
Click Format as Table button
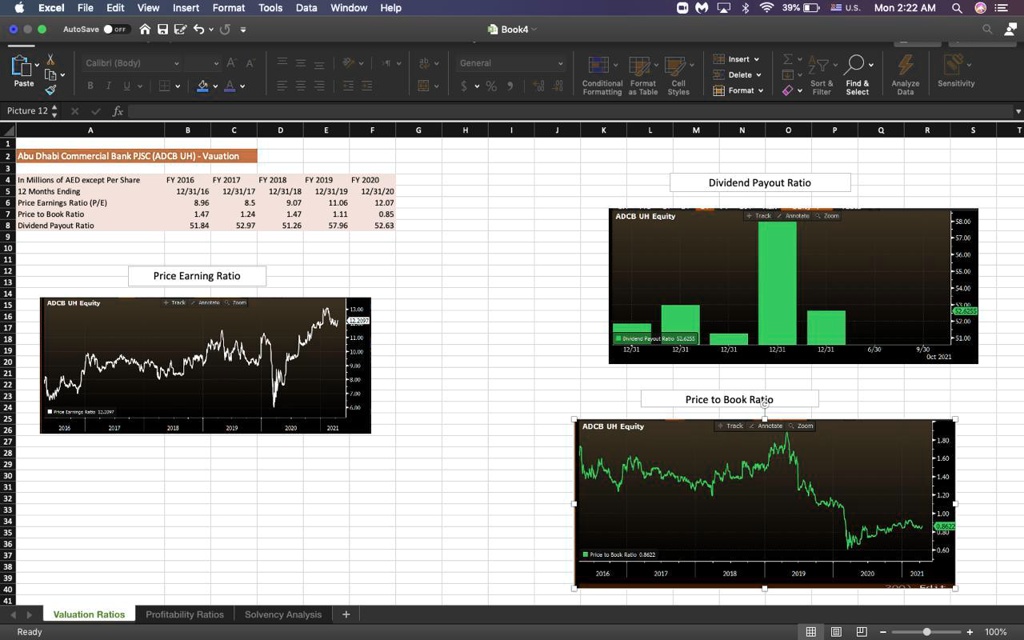pos(643,76)
